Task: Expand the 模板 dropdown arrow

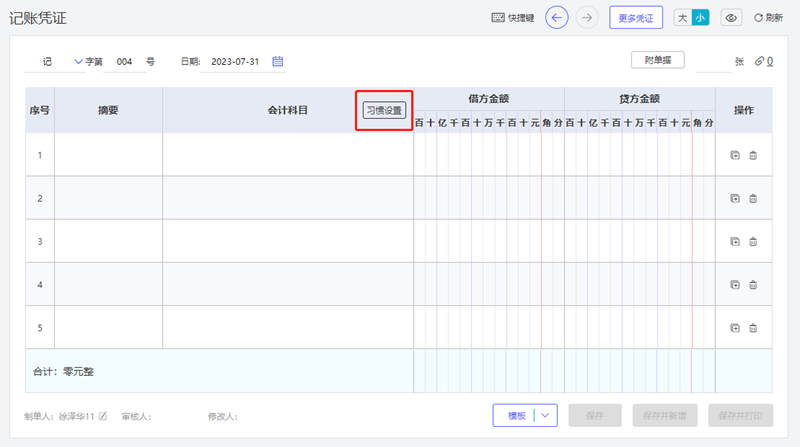Action: [545, 416]
